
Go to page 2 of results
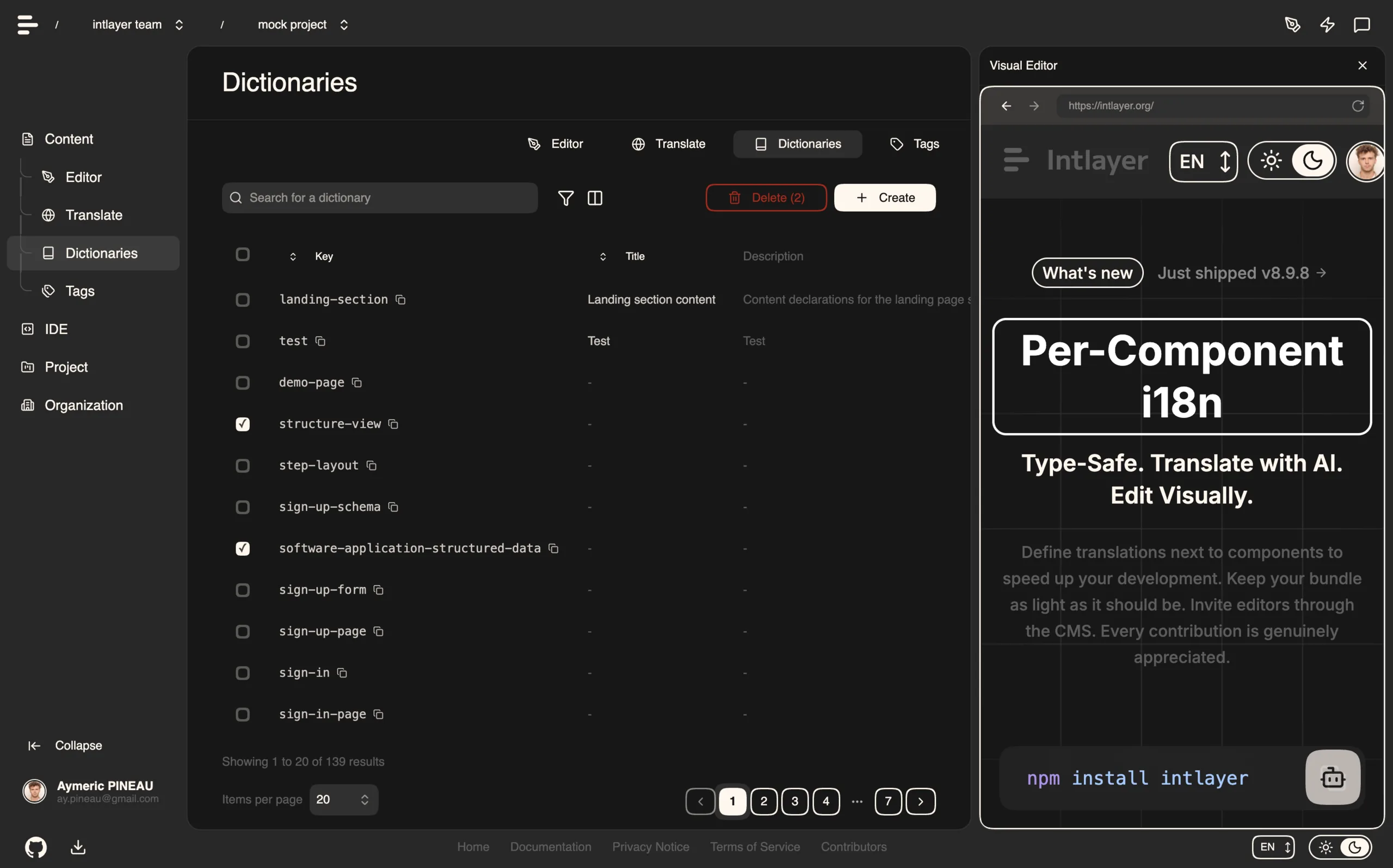point(763,802)
